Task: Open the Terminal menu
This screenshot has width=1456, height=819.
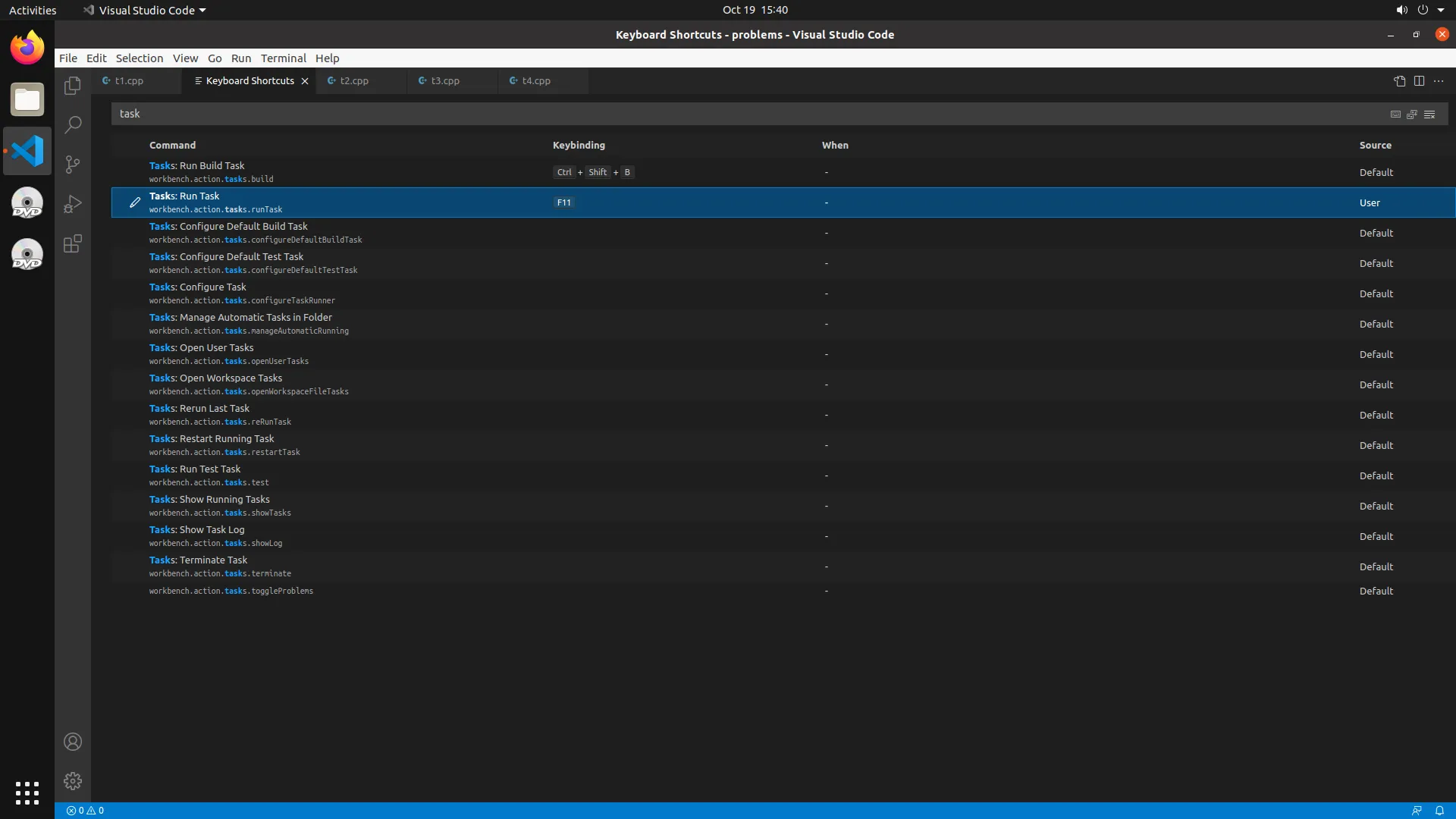Action: (x=284, y=58)
